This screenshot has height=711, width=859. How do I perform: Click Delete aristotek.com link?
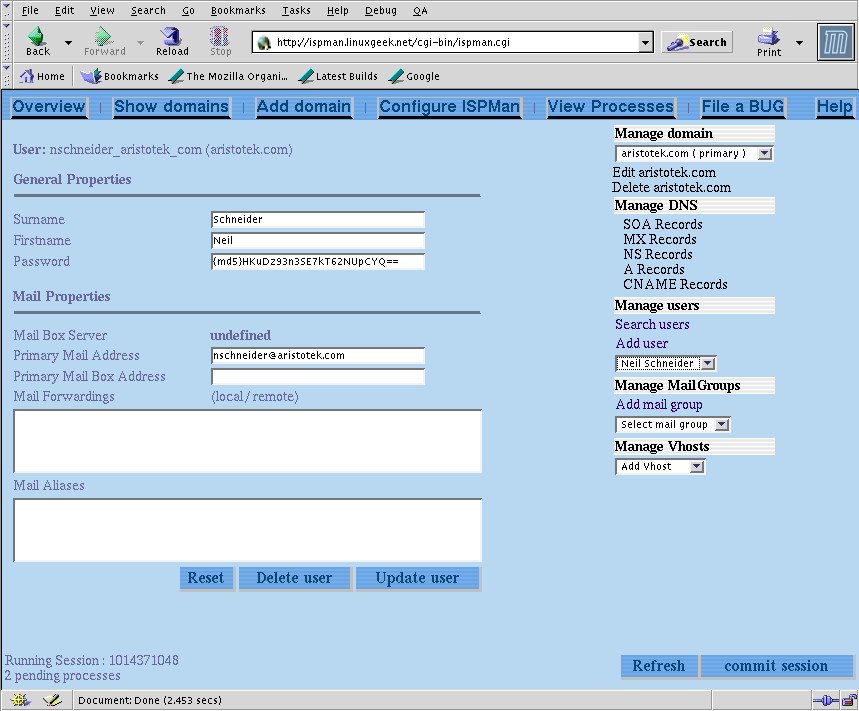point(671,187)
